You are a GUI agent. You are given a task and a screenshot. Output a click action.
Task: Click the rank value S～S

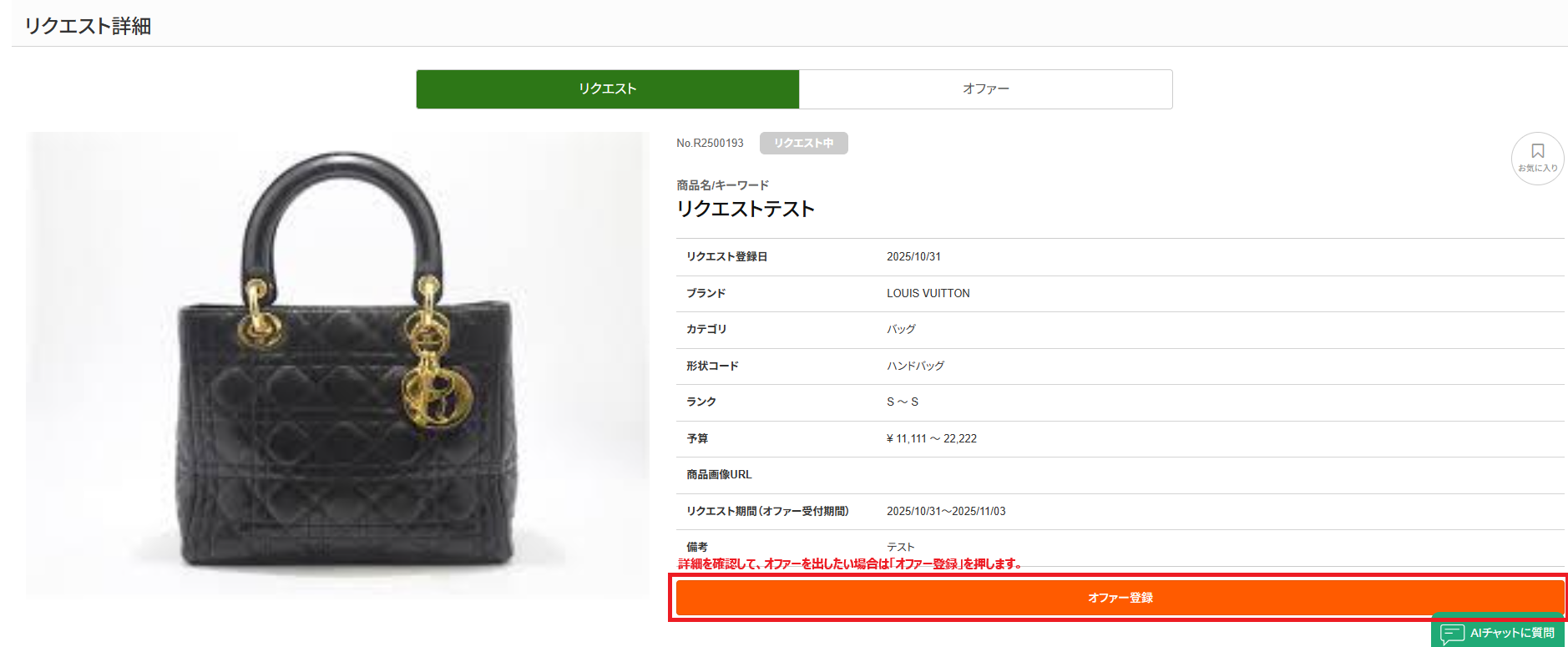pos(903,402)
